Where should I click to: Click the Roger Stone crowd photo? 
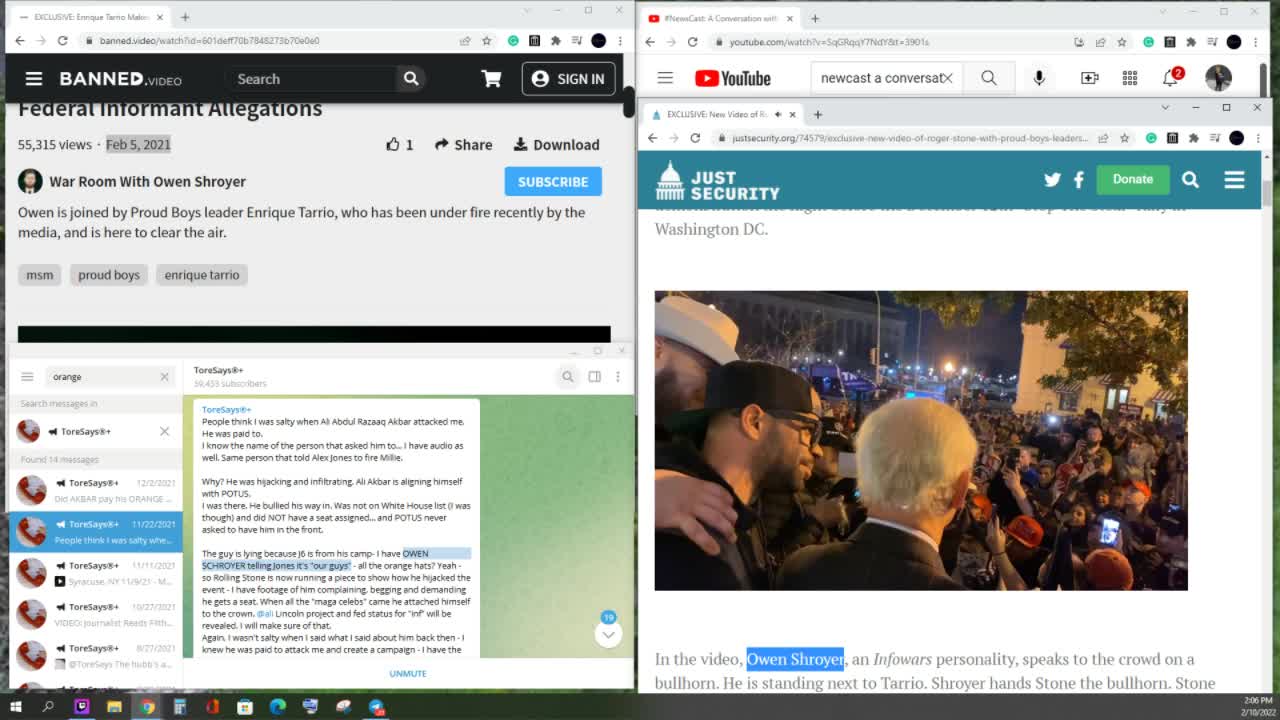(921, 440)
